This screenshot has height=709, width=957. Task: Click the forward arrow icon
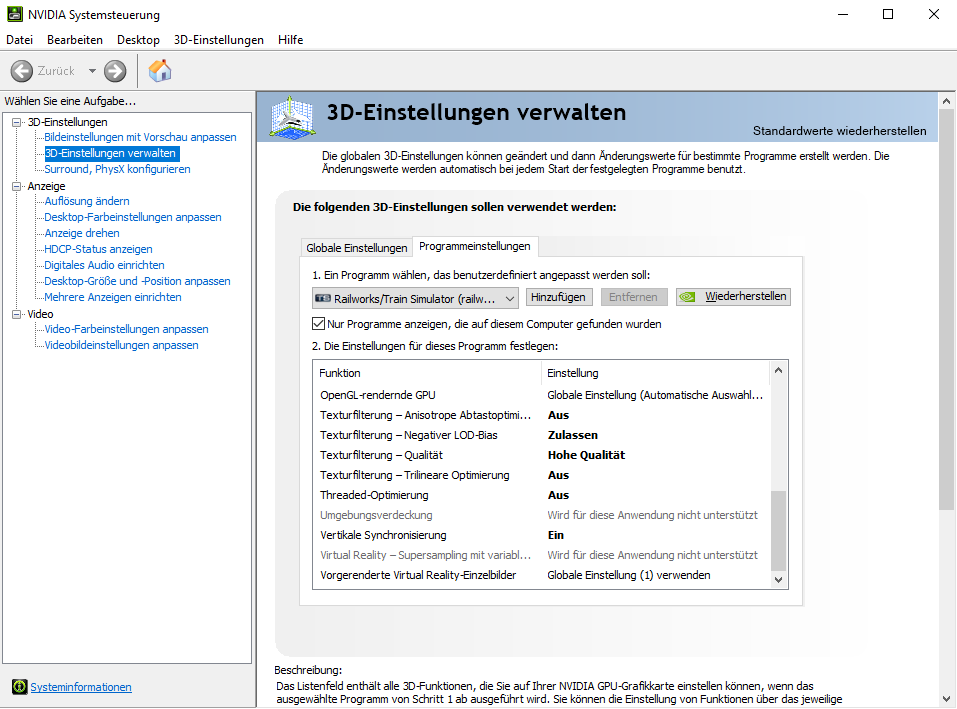coord(115,71)
